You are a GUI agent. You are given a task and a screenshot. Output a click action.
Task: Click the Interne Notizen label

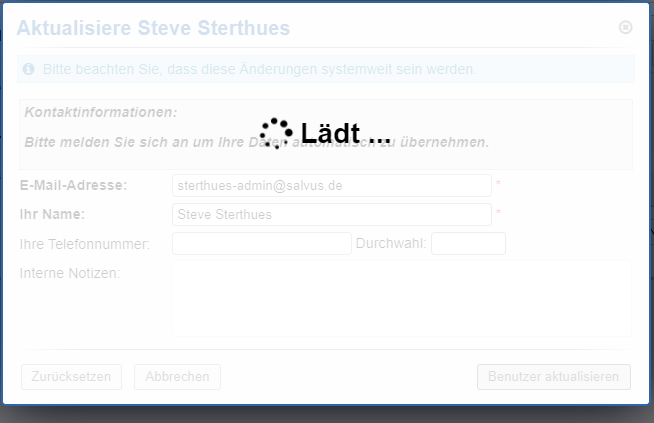click(x=70, y=273)
